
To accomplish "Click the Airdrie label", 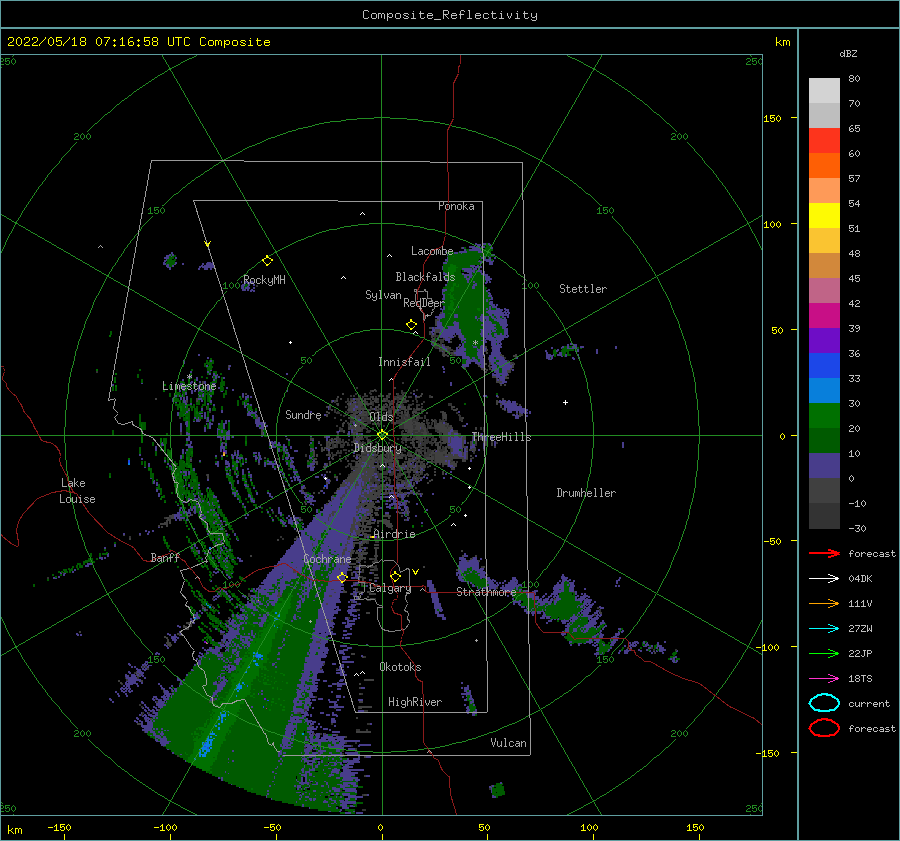I will click(394, 534).
